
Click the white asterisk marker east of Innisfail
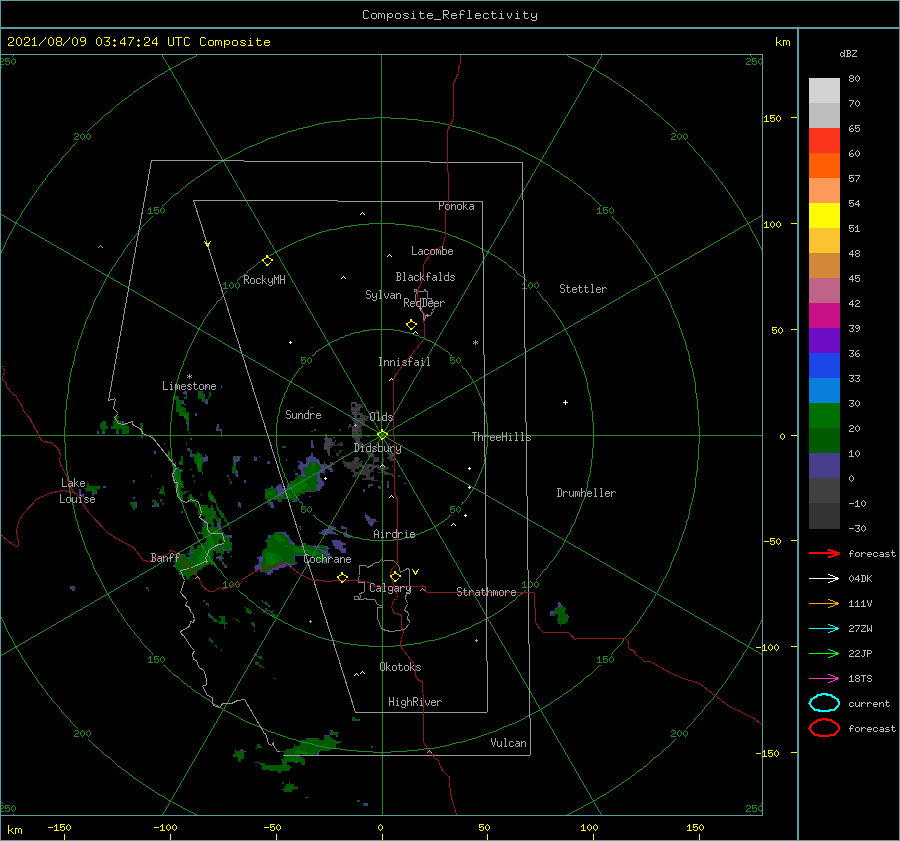[x=475, y=343]
